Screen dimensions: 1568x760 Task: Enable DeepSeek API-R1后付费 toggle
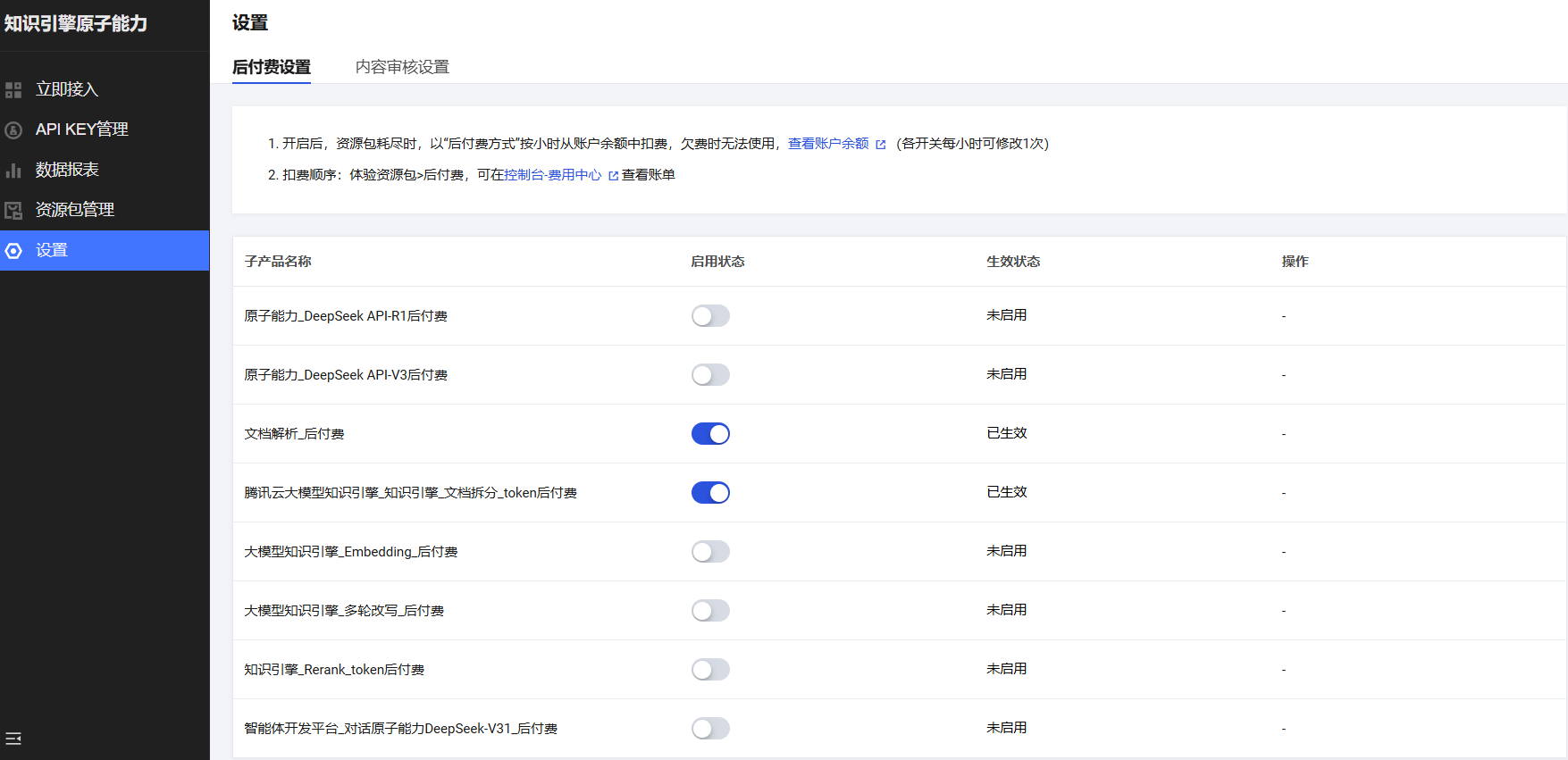710,316
